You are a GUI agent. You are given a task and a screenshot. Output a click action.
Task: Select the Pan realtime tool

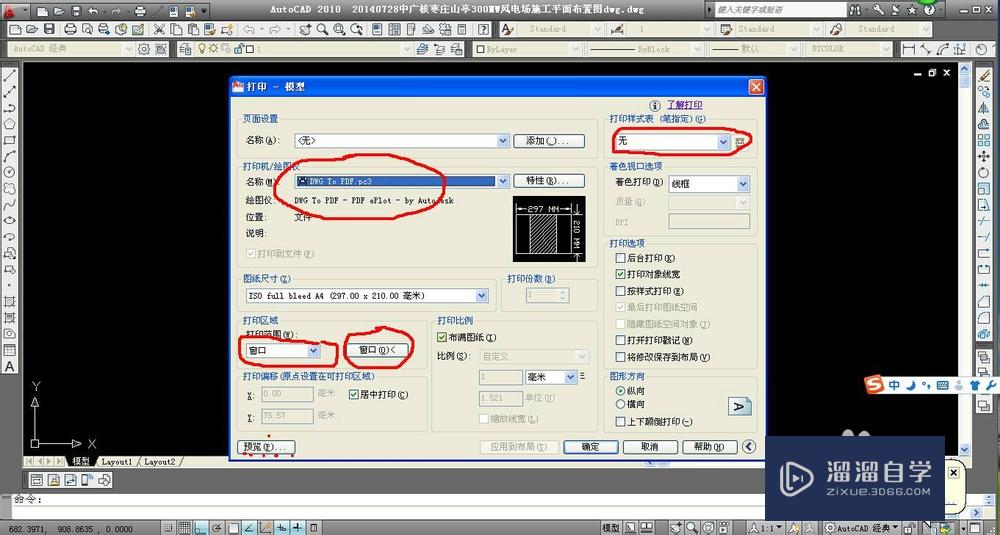(x=306, y=29)
